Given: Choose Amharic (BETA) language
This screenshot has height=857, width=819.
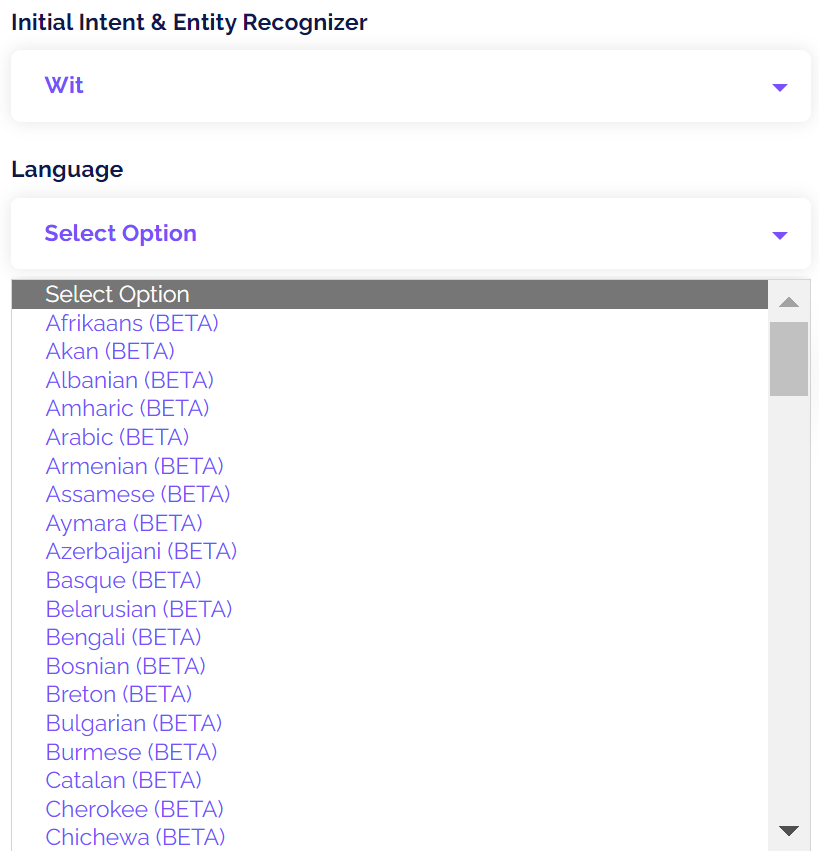Looking at the screenshot, I should 127,408.
